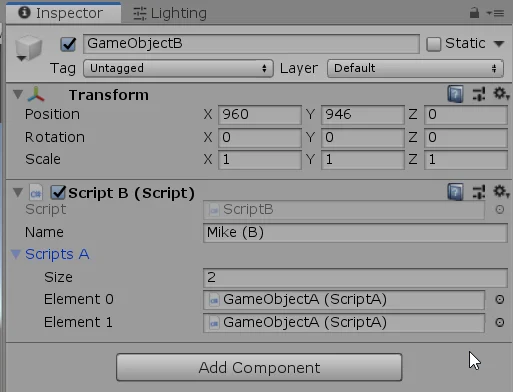Open object picker for Script field
This screenshot has height=392, width=513.
[x=499, y=210]
